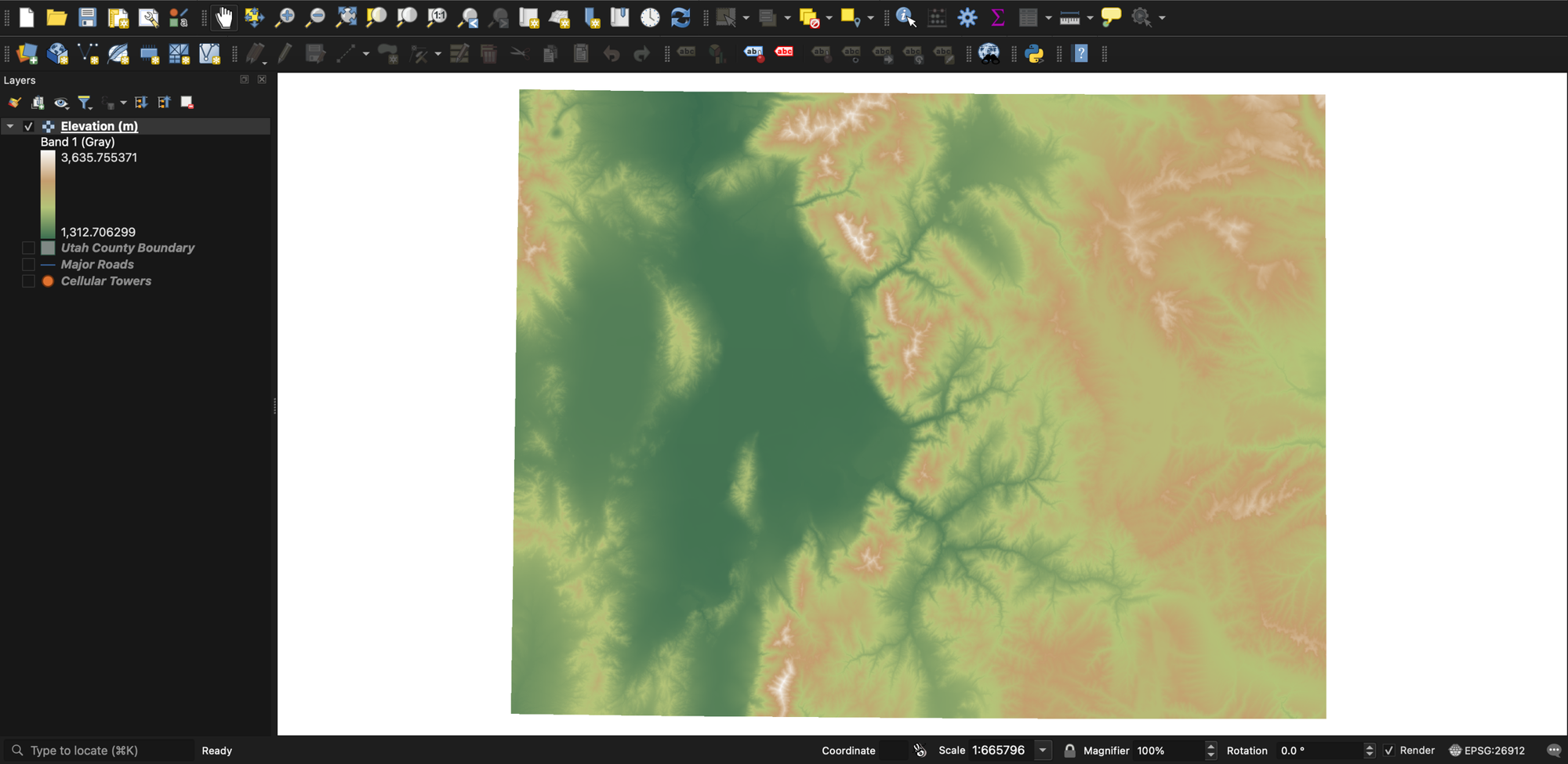Open the Statistical Summary sigma icon
Viewport: 1568px width, 764px height.
click(997, 17)
